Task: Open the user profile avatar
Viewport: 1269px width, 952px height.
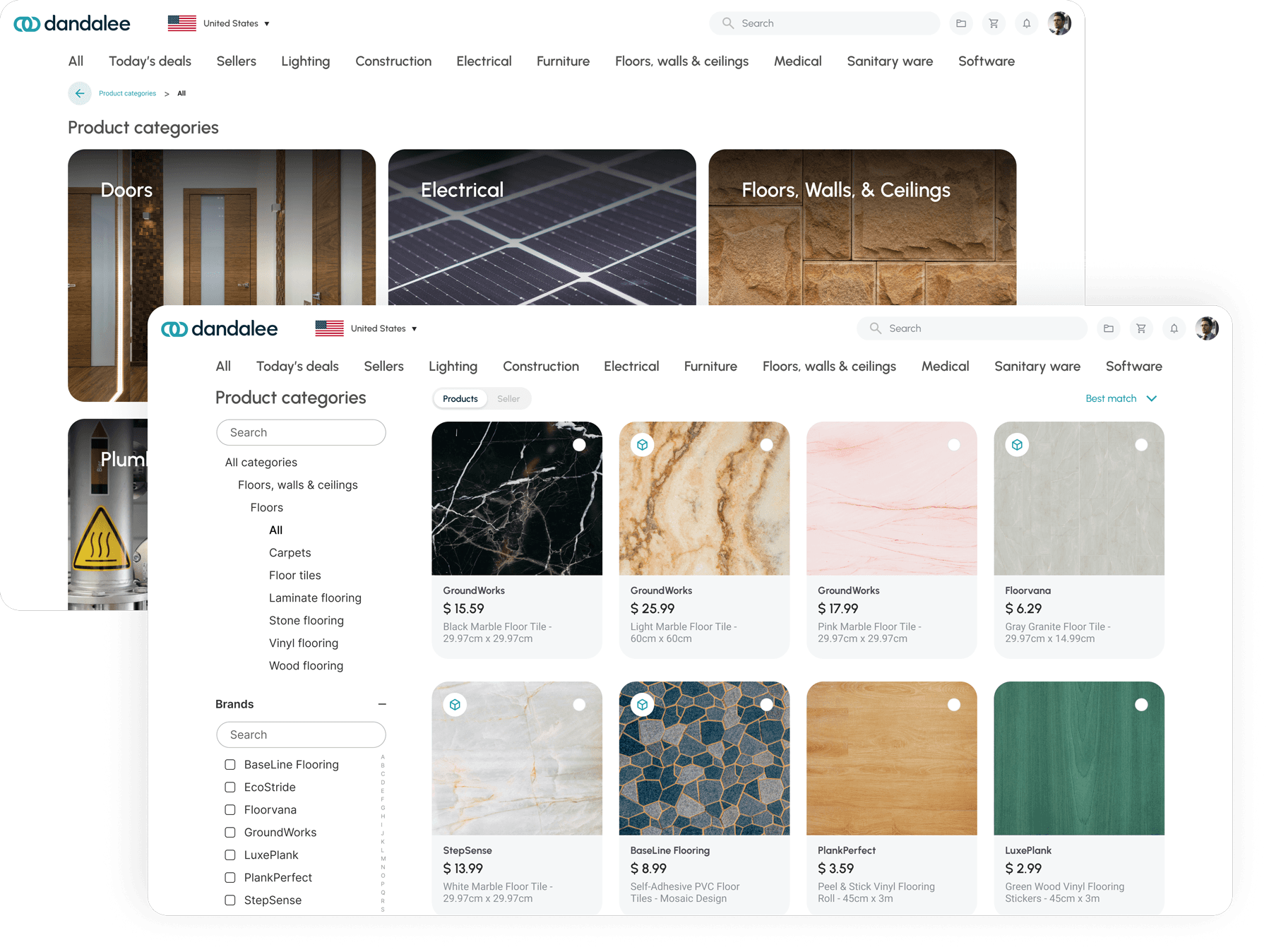Action: 1208,328
